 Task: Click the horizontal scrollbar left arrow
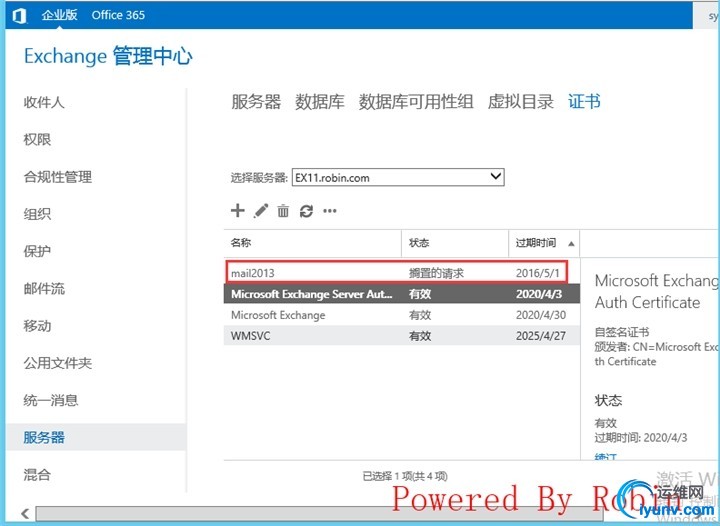pyautogui.click(x=25, y=513)
